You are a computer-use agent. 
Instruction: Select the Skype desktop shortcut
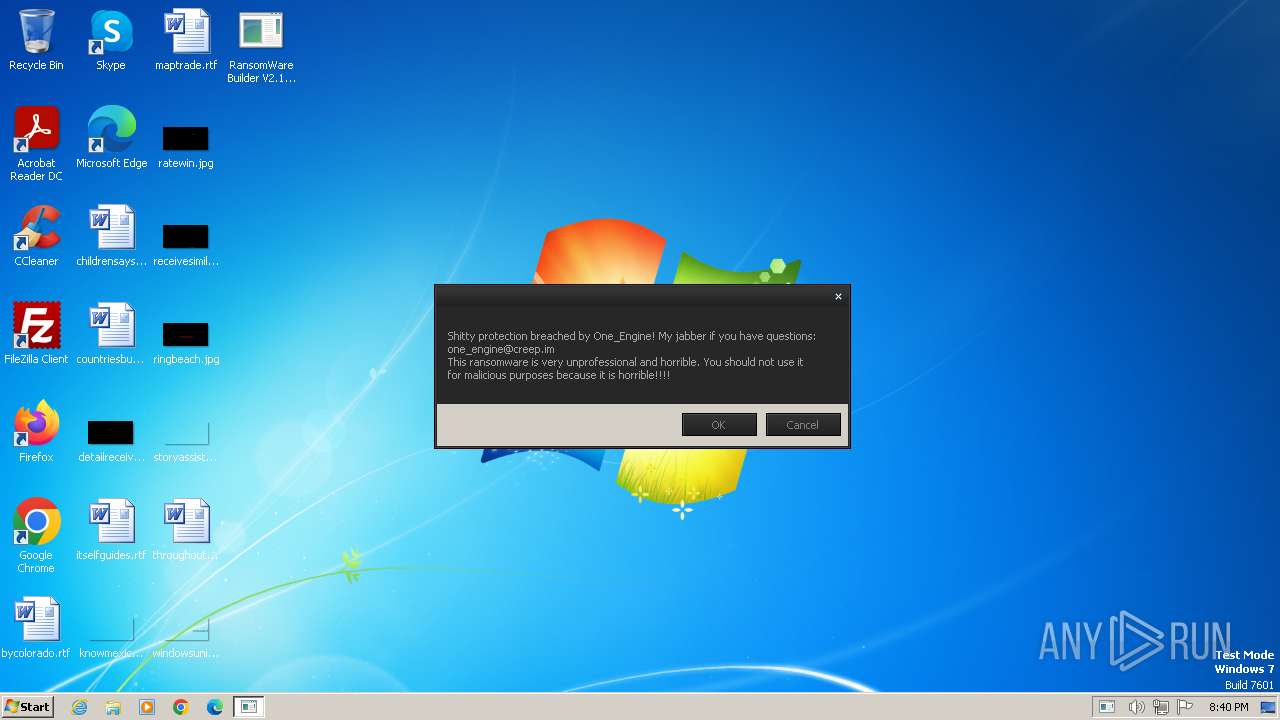(x=111, y=42)
